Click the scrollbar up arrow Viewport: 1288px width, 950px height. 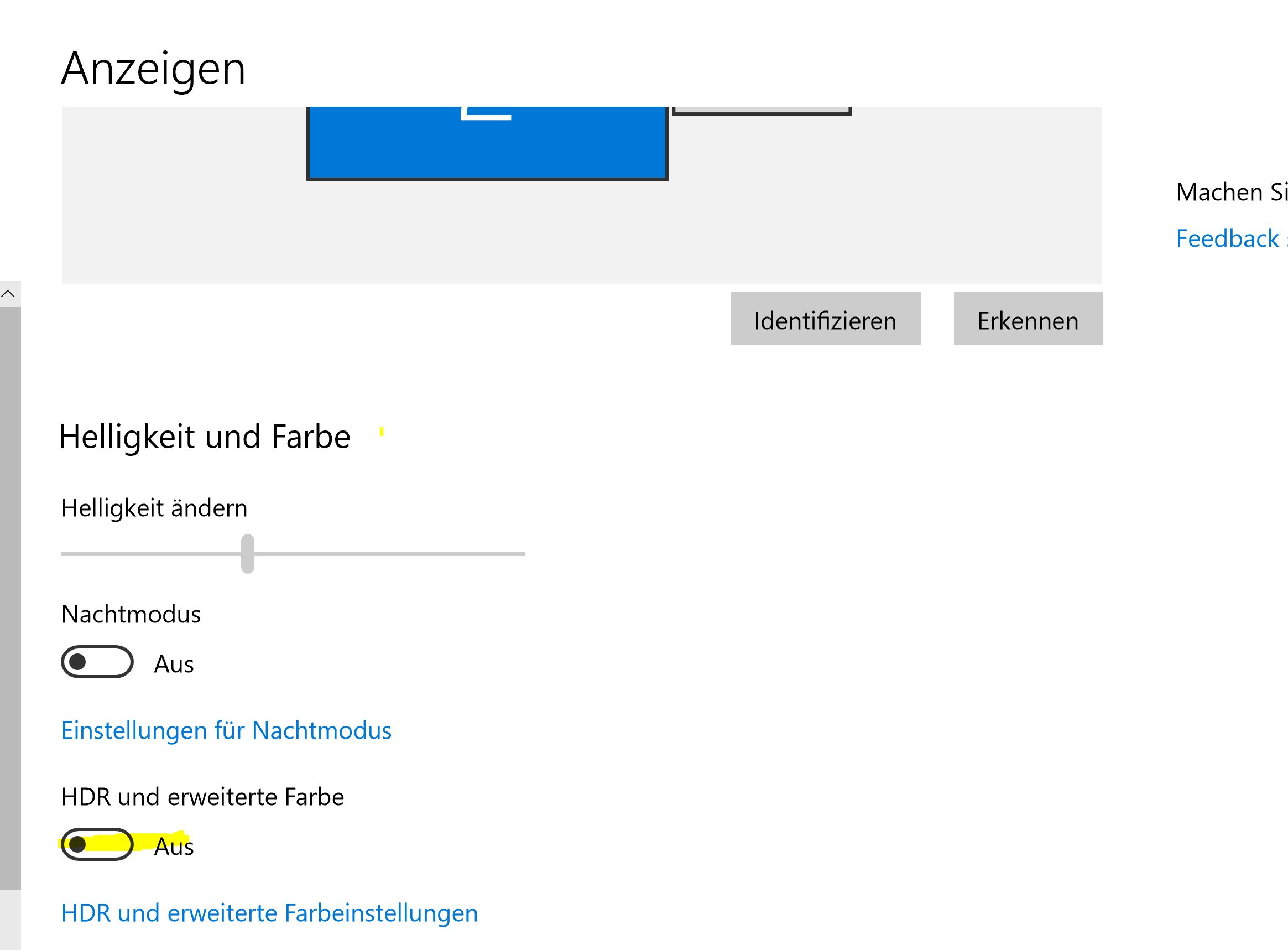click(x=8, y=294)
